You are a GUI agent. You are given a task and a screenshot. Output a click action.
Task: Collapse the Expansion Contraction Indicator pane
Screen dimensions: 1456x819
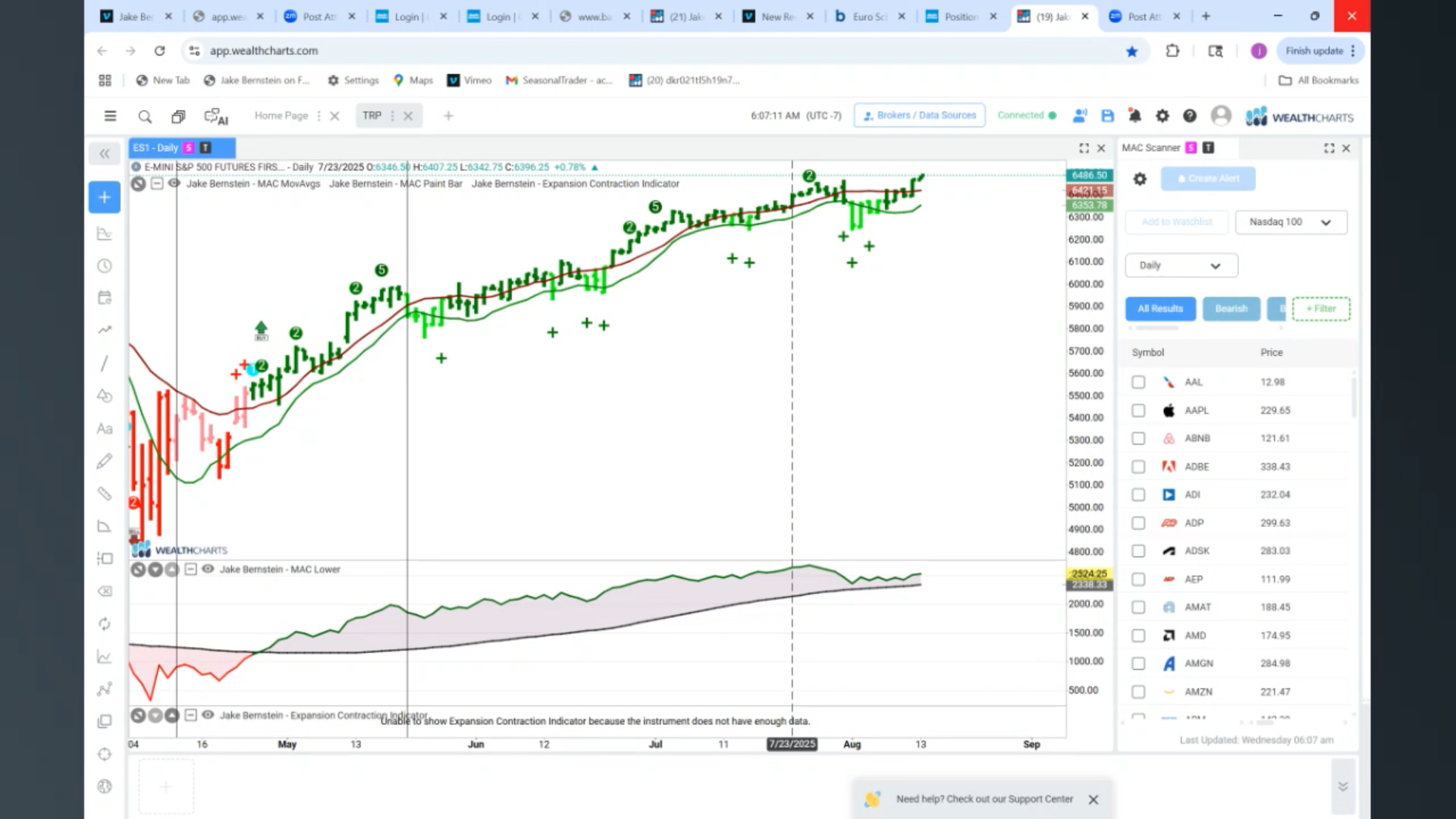190,715
